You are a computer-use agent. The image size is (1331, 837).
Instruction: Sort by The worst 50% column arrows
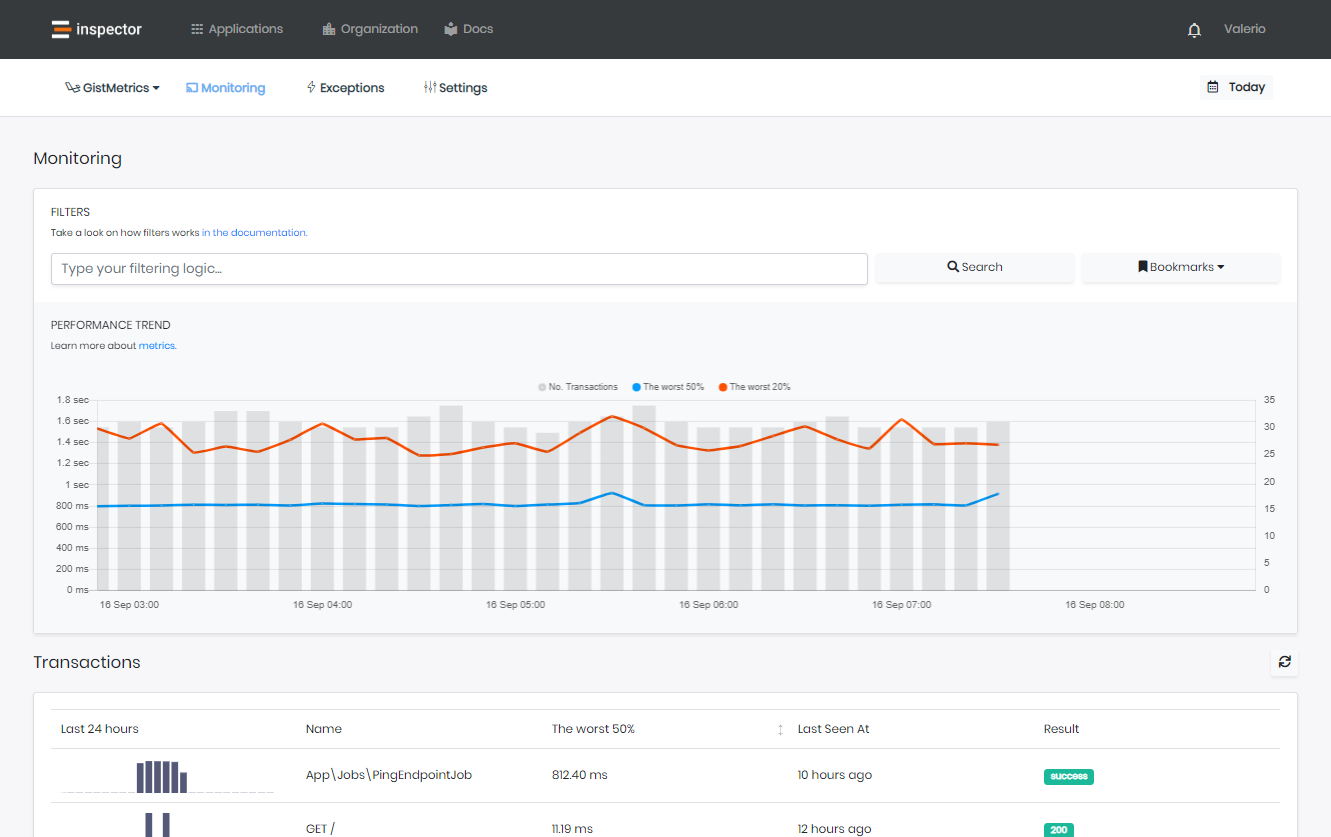(780, 729)
